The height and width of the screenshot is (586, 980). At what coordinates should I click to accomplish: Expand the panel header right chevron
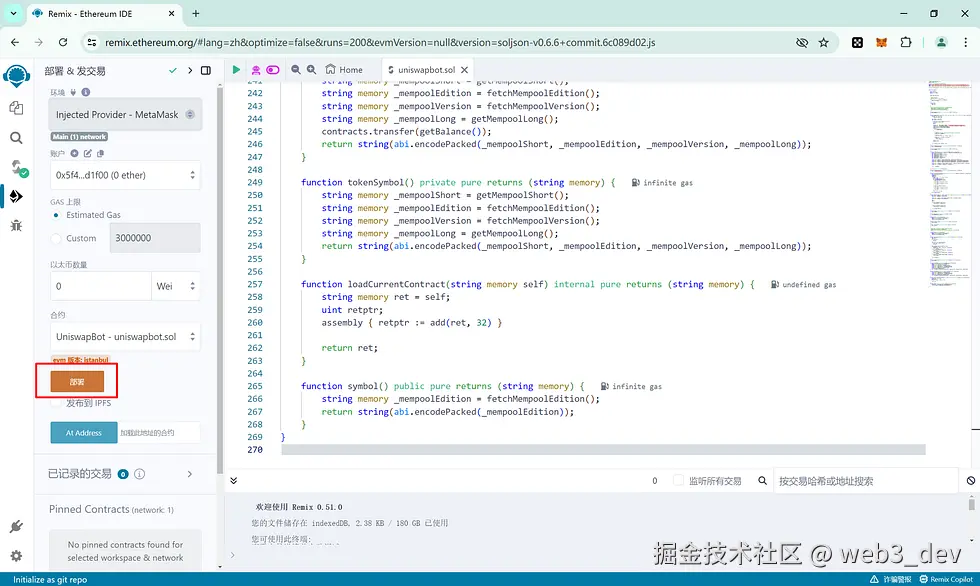190,71
